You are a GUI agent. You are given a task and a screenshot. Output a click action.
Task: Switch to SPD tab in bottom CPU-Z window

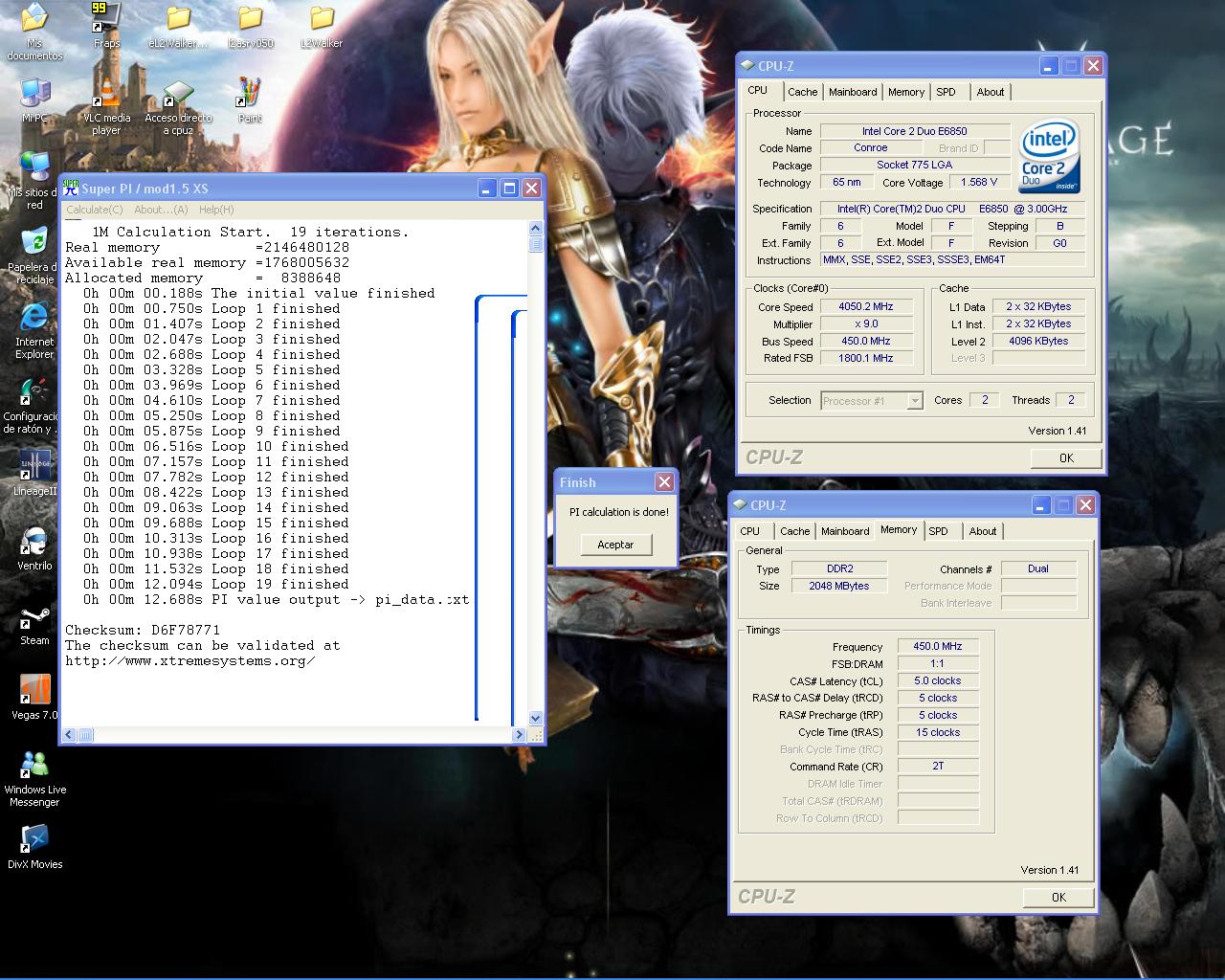(x=938, y=531)
